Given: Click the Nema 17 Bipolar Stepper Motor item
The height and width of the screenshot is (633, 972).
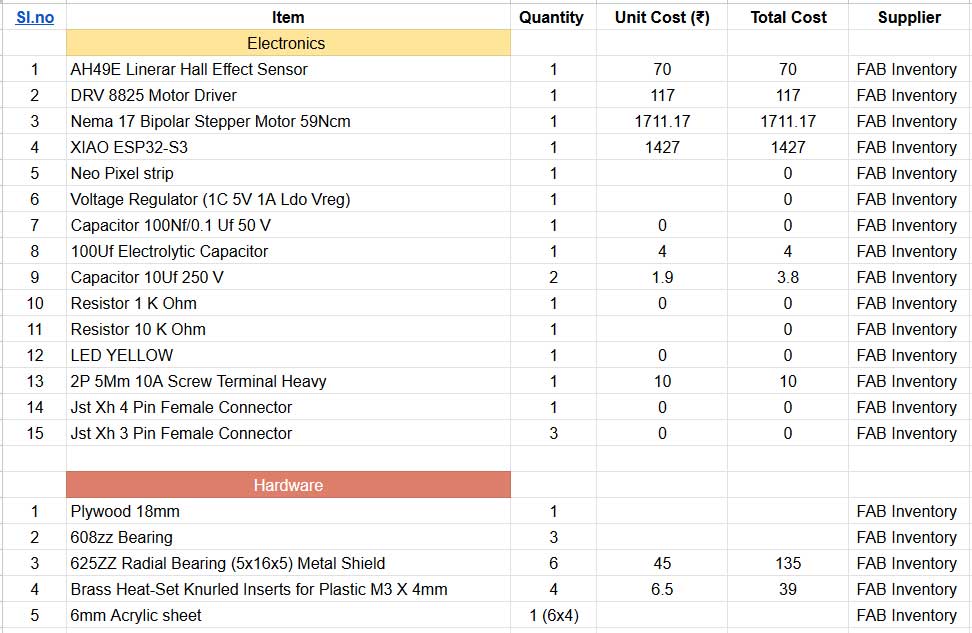Looking at the screenshot, I should point(210,121).
